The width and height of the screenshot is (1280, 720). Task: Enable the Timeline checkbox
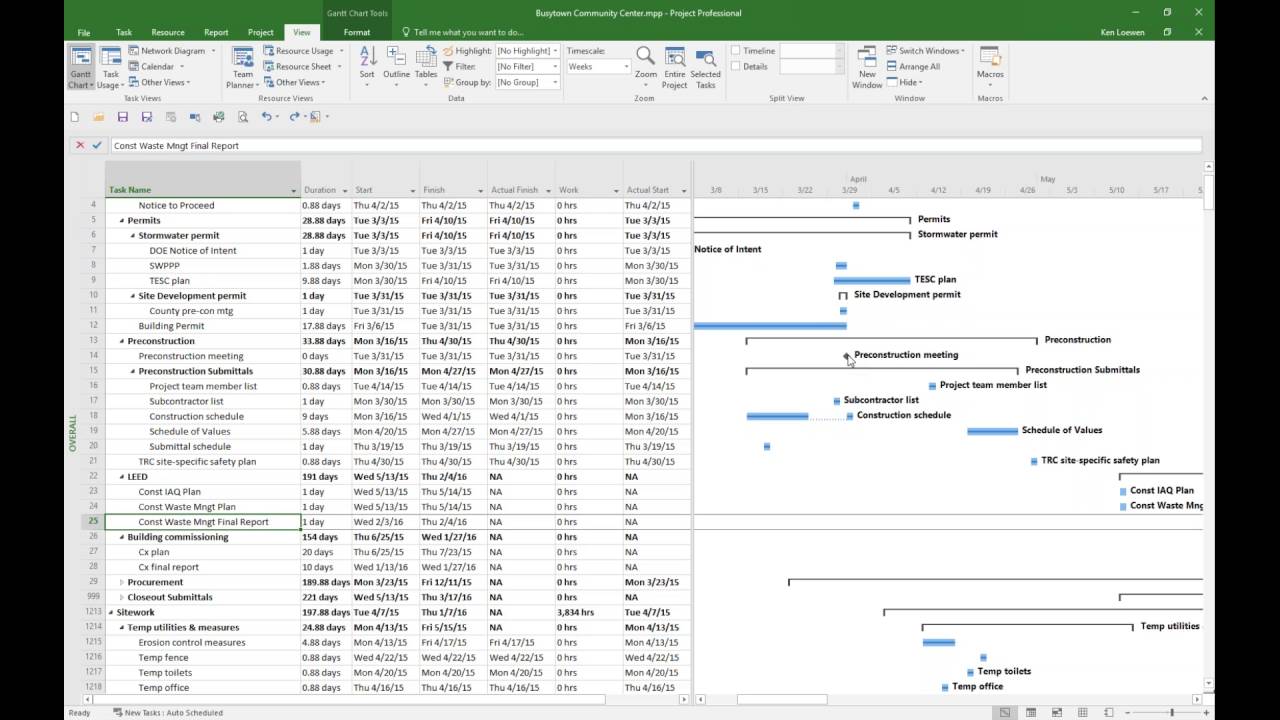(736, 51)
